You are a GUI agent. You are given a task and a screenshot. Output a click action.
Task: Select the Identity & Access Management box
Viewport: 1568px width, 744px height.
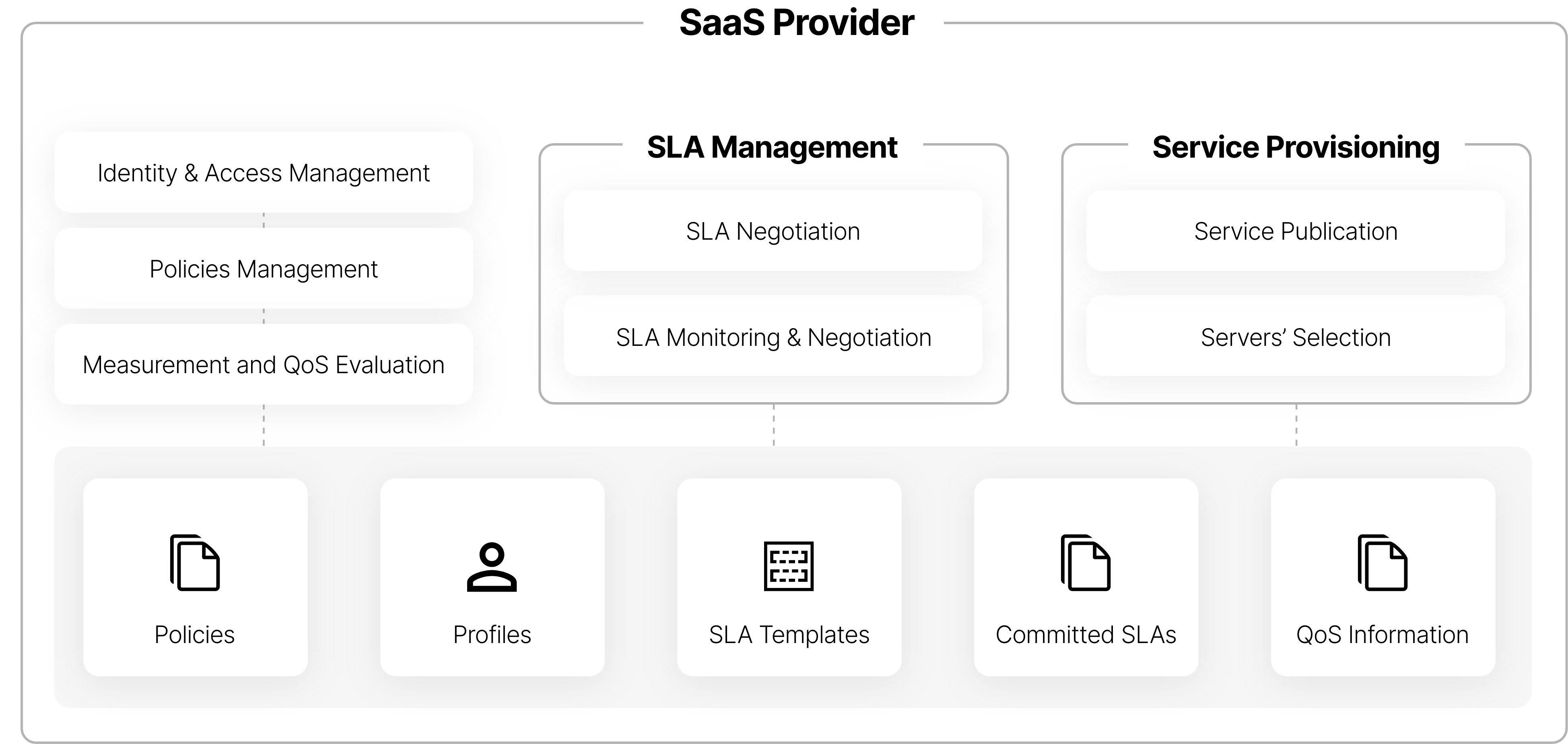click(x=264, y=173)
